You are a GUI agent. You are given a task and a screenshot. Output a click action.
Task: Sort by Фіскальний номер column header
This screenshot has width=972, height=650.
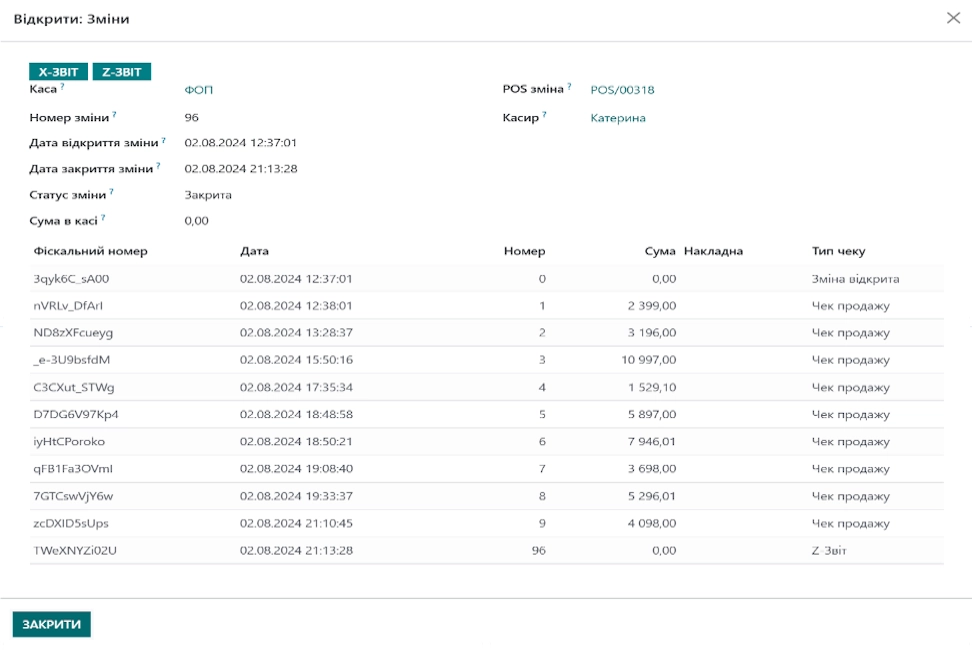coord(91,251)
